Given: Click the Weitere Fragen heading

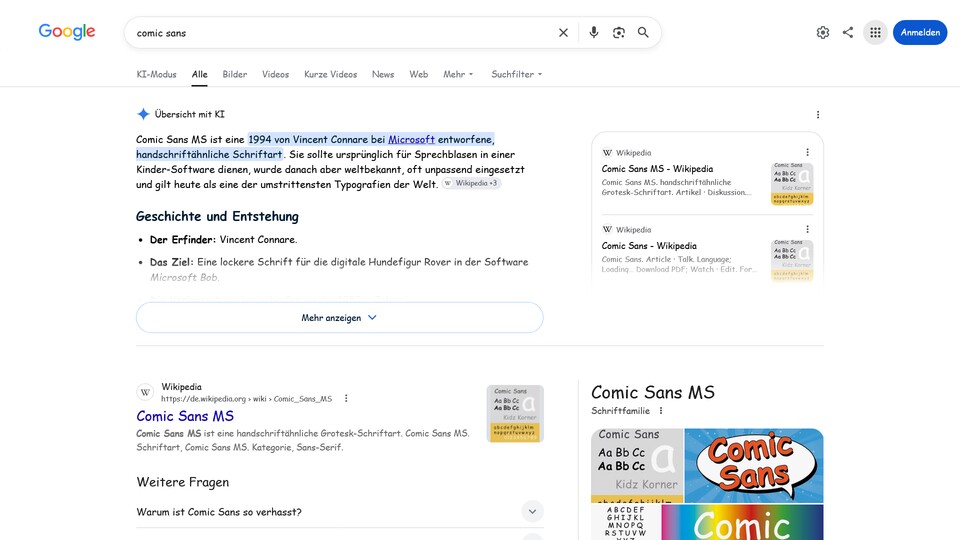Looking at the screenshot, I should point(182,482).
